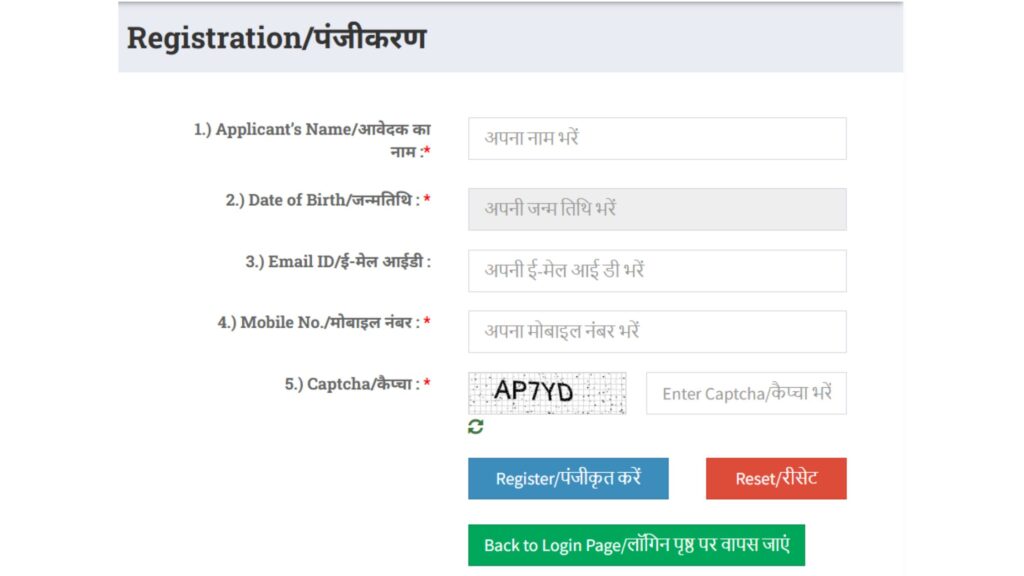Click the Reset/रीसेट button

pos(777,478)
